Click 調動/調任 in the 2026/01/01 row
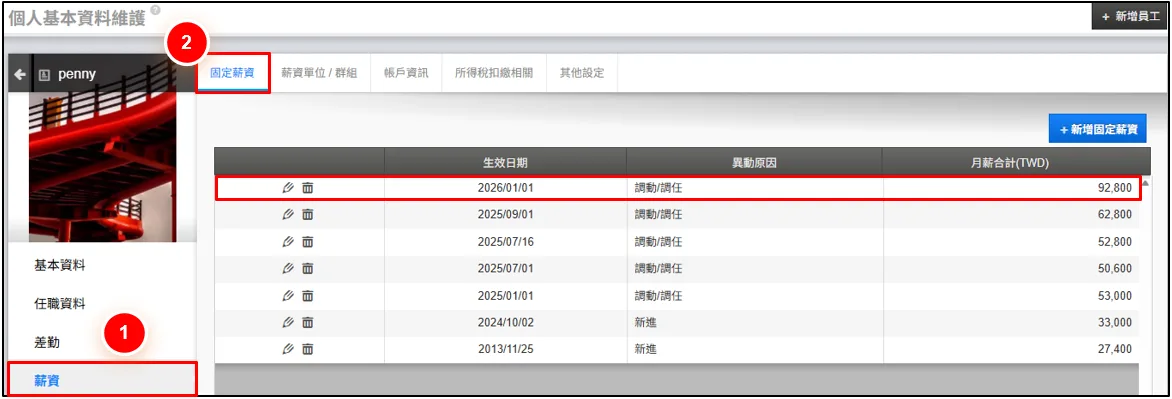 click(658, 188)
